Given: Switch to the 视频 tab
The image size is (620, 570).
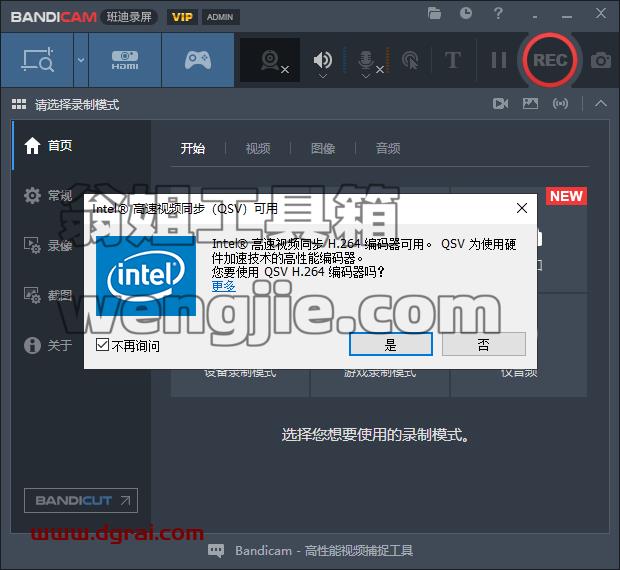Looking at the screenshot, I should point(258,149).
